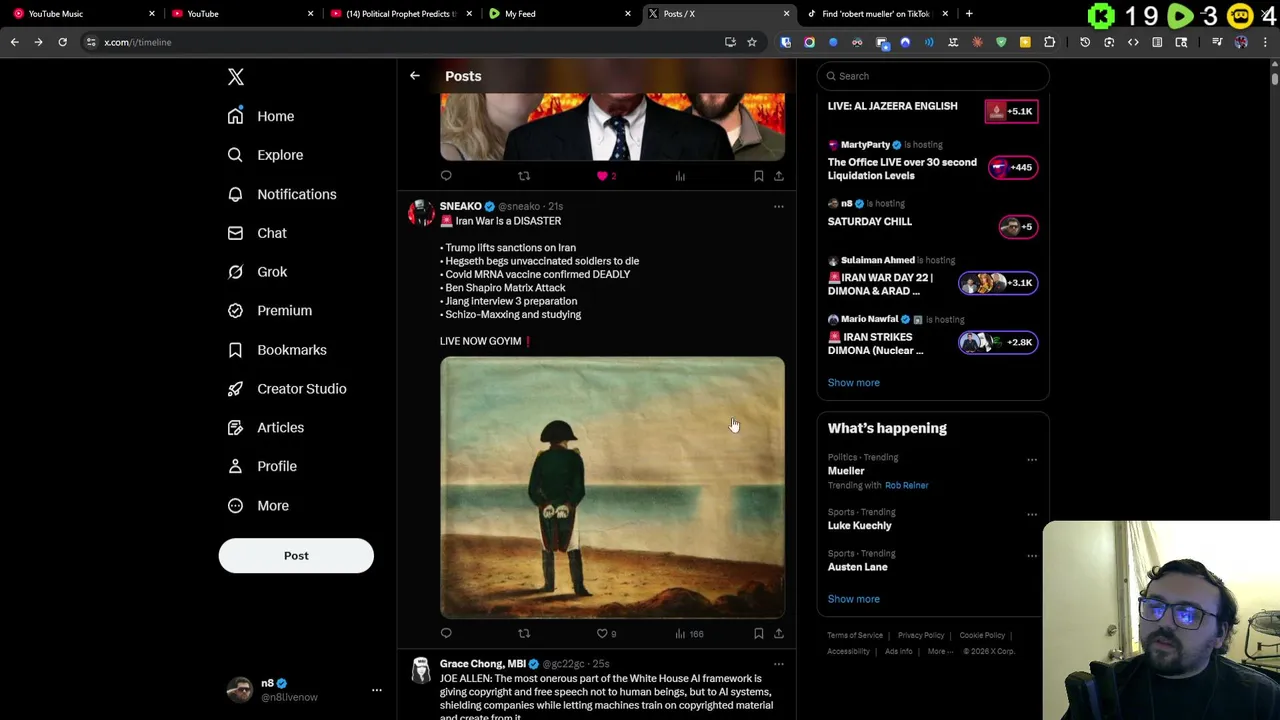Switch to the robert mueller TikTok tab
Image resolution: width=1280 pixels, height=720 pixels.
pos(877,14)
